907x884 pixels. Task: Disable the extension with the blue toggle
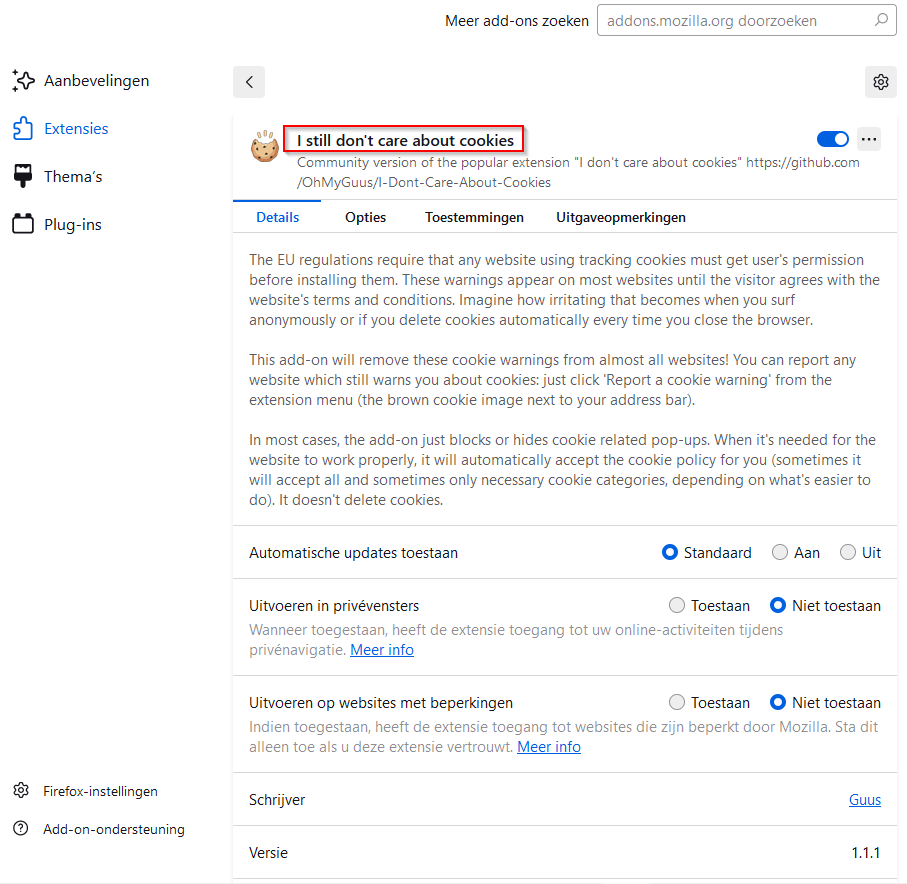pos(832,139)
